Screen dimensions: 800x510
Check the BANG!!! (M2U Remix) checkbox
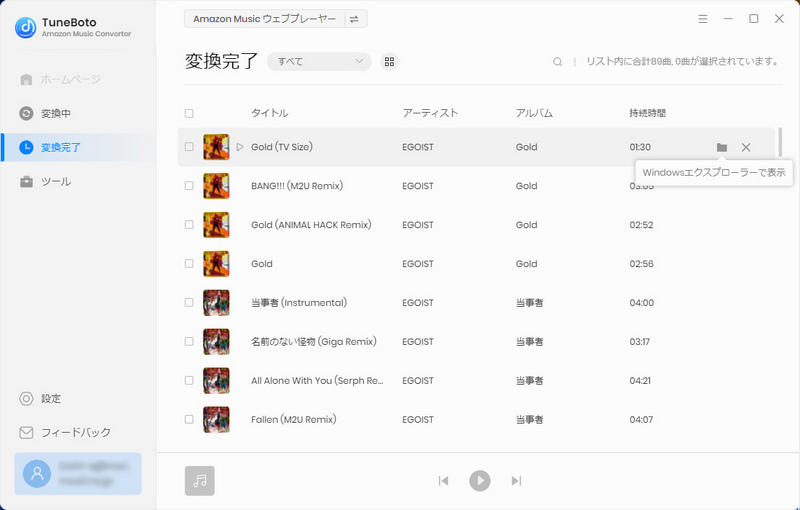189,186
